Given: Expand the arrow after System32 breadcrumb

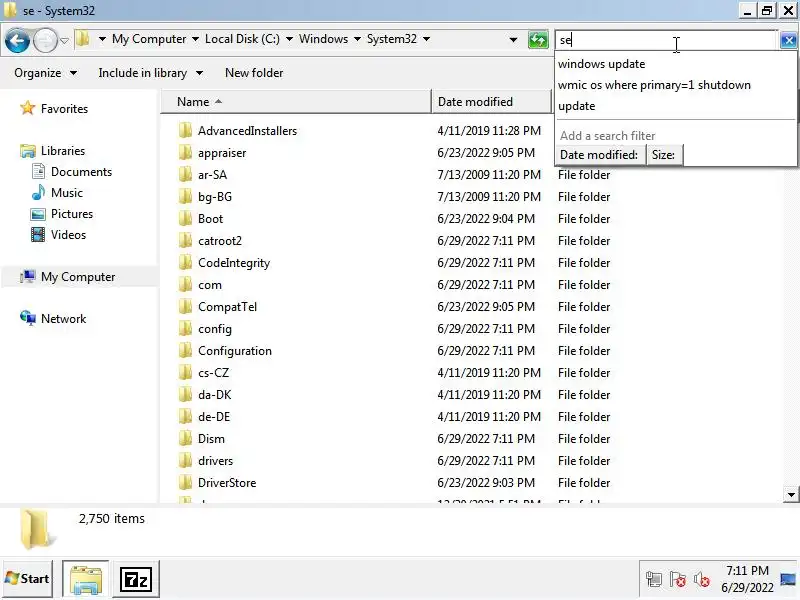Looking at the screenshot, I should (427, 39).
